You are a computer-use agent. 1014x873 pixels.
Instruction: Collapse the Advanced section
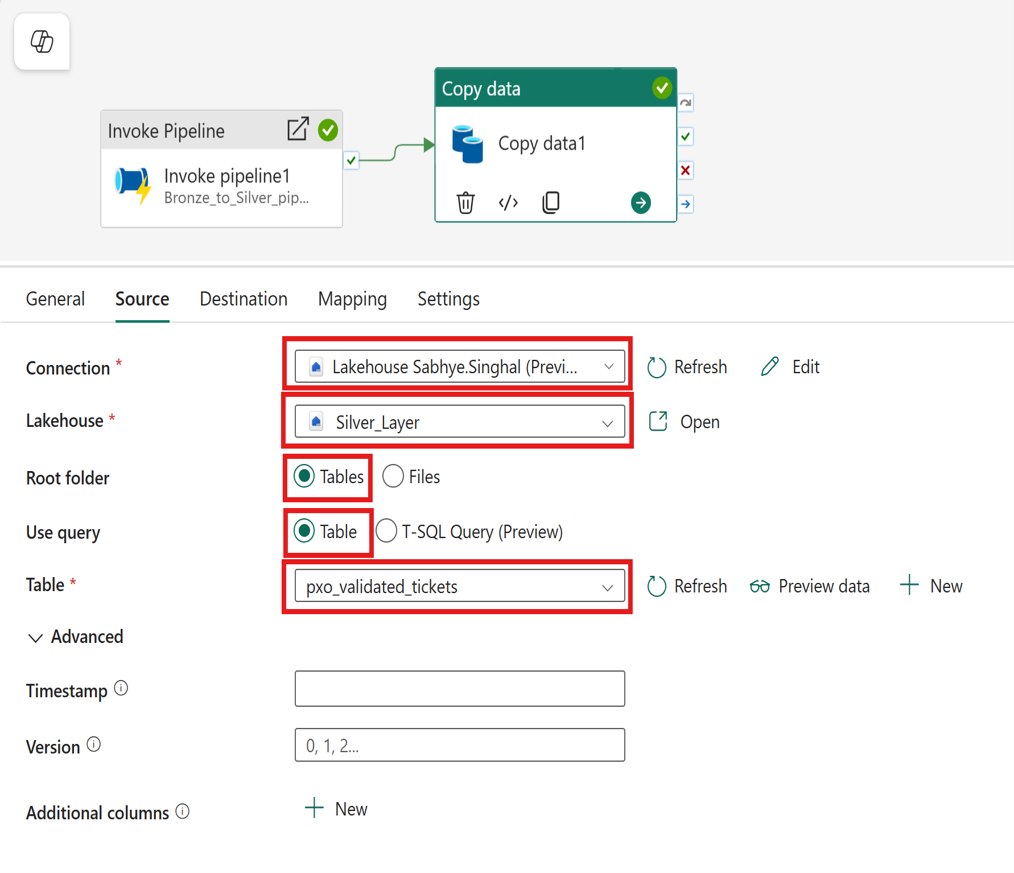point(74,637)
